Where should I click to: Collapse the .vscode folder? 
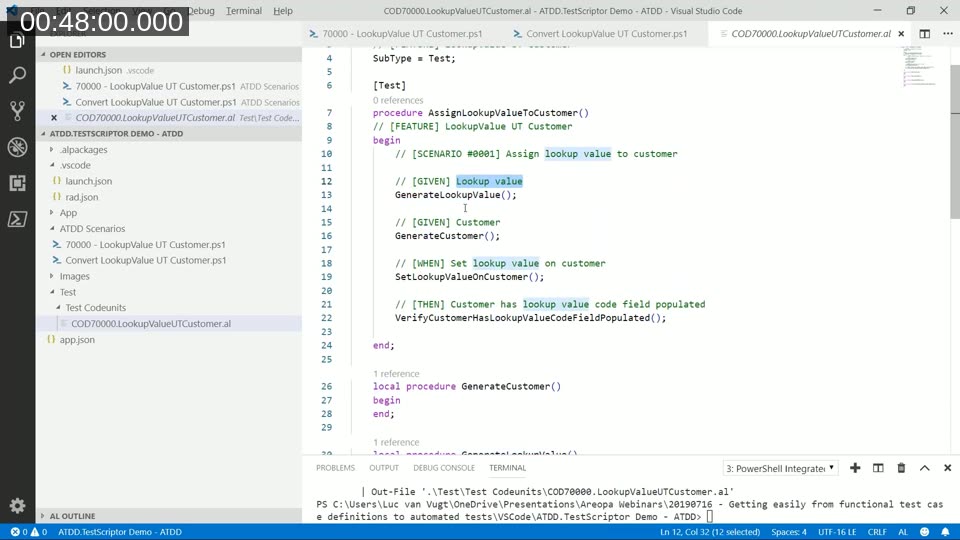point(52,165)
